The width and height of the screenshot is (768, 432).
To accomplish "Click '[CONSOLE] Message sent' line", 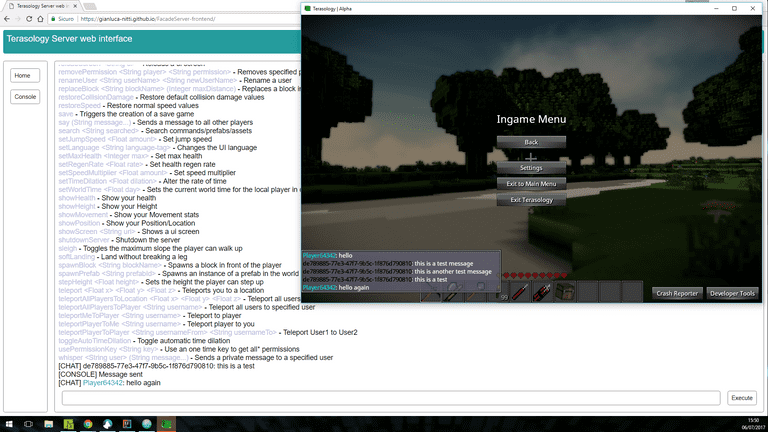I will (x=100, y=374).
